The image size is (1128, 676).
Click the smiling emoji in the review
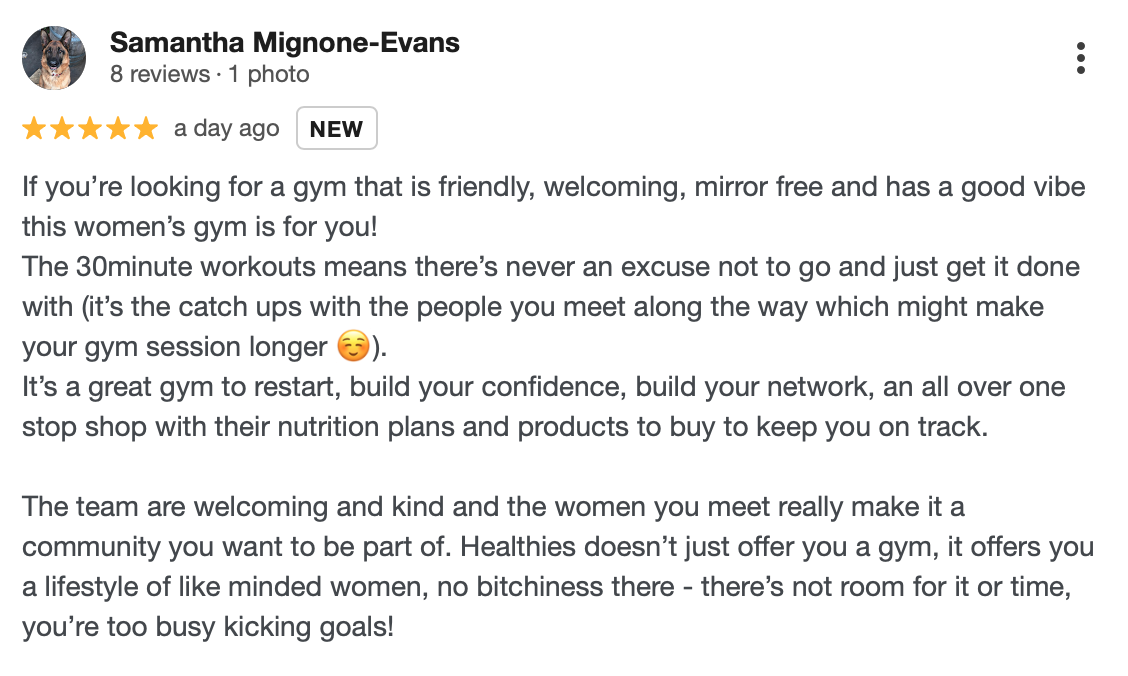click(x=349, y=348)
